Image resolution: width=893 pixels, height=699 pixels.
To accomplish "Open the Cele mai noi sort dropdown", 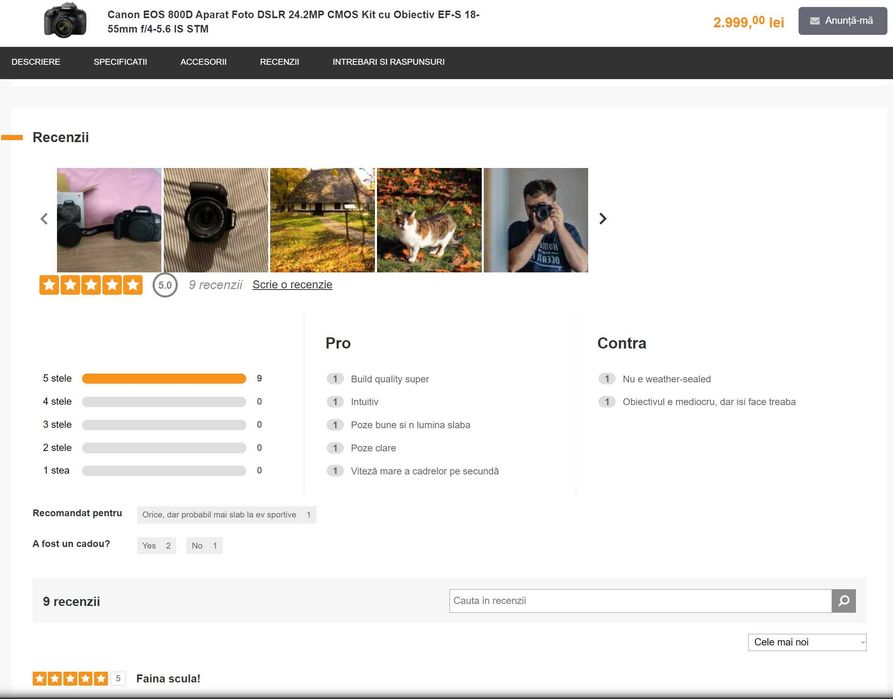I will point(807,642).
